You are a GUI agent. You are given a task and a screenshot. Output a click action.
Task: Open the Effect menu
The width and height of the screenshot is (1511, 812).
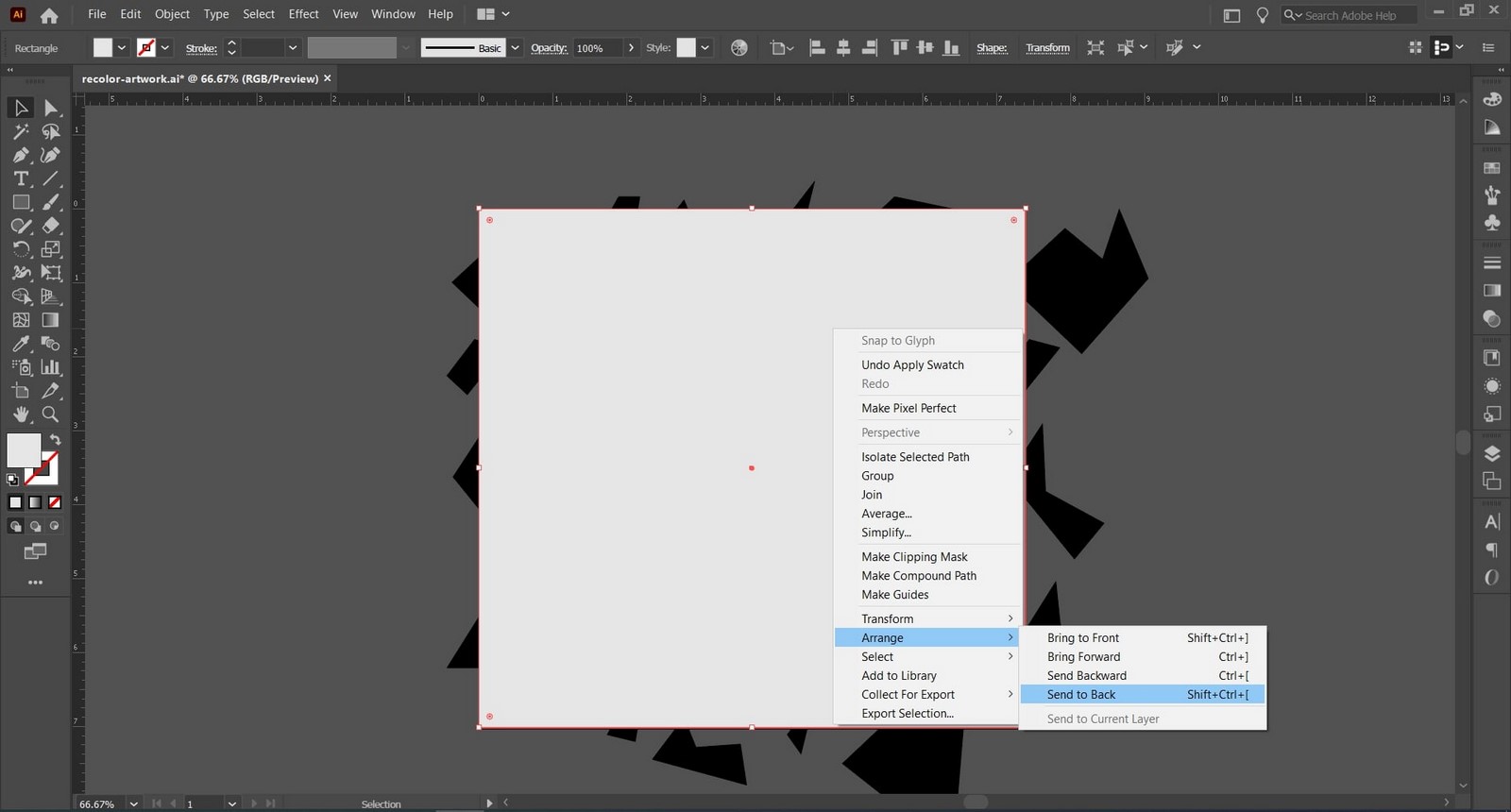pyautogui.click(x=303, y=14)
